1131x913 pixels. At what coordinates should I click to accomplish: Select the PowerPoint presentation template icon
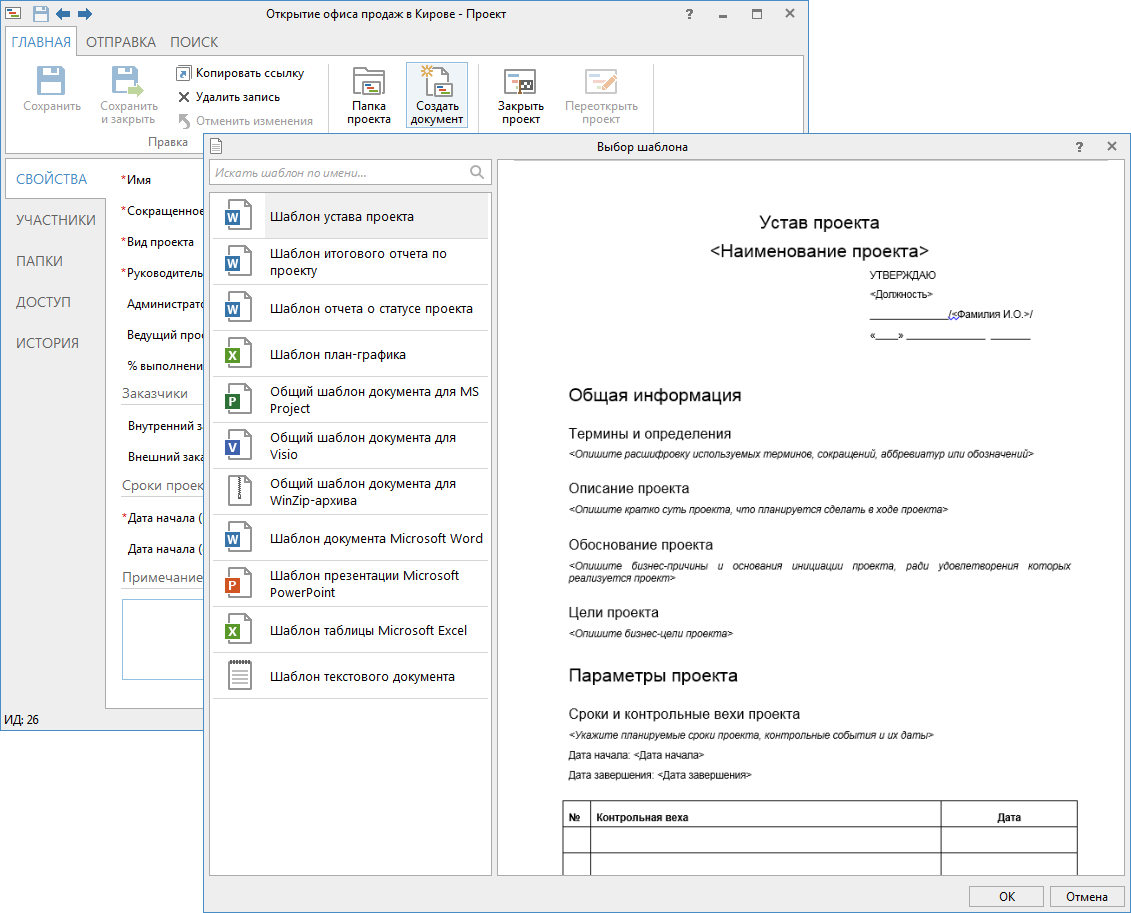pyautogui.click(x=239, y=583)
